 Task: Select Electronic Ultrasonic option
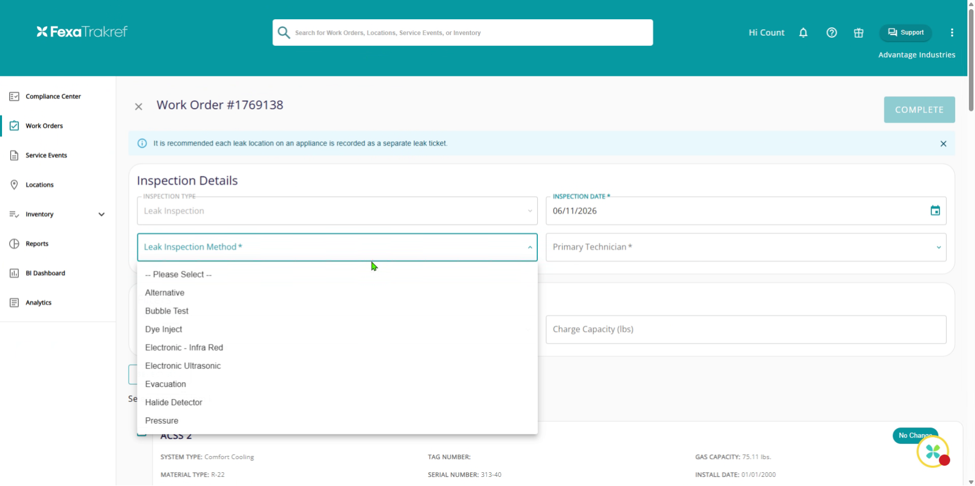337,366
